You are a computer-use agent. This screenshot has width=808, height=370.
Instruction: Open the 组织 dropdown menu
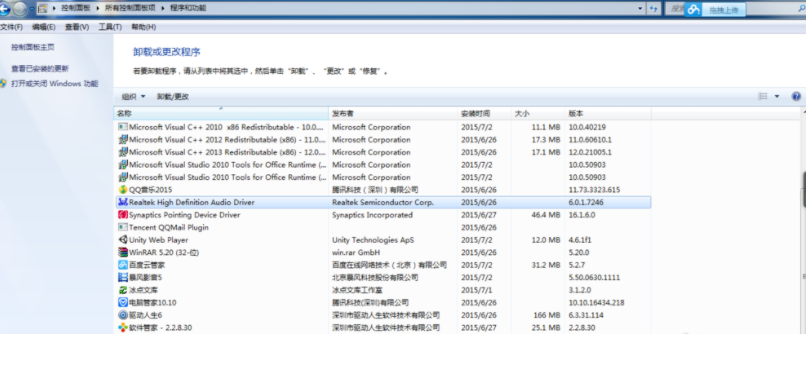click(133, 96)
